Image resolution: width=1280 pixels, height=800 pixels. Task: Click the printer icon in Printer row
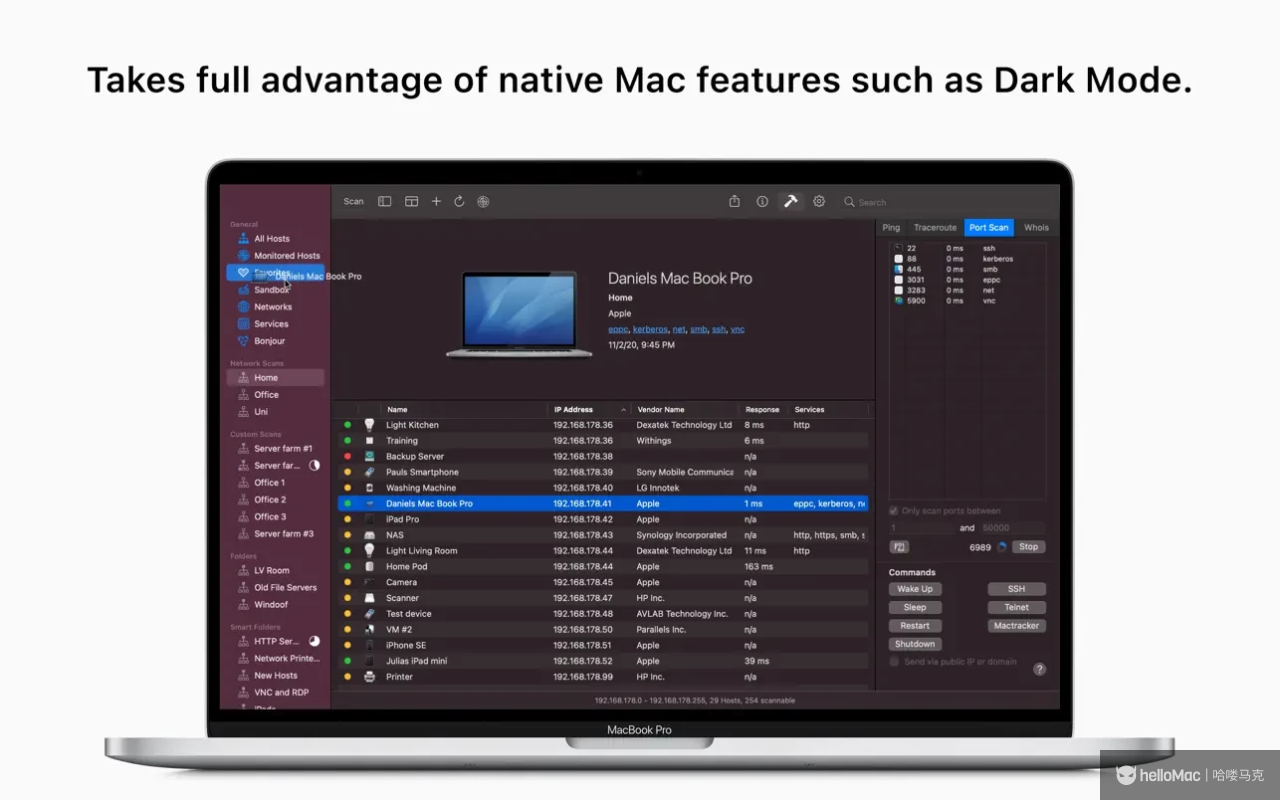click(369, 677)
